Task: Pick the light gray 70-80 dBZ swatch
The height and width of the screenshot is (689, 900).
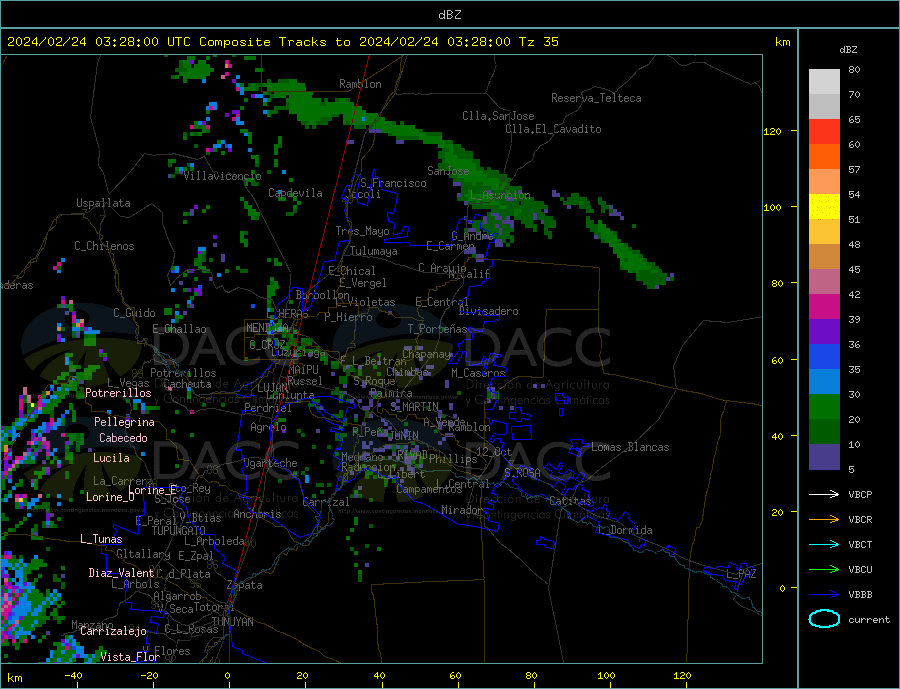Action: tap(824, 82)
